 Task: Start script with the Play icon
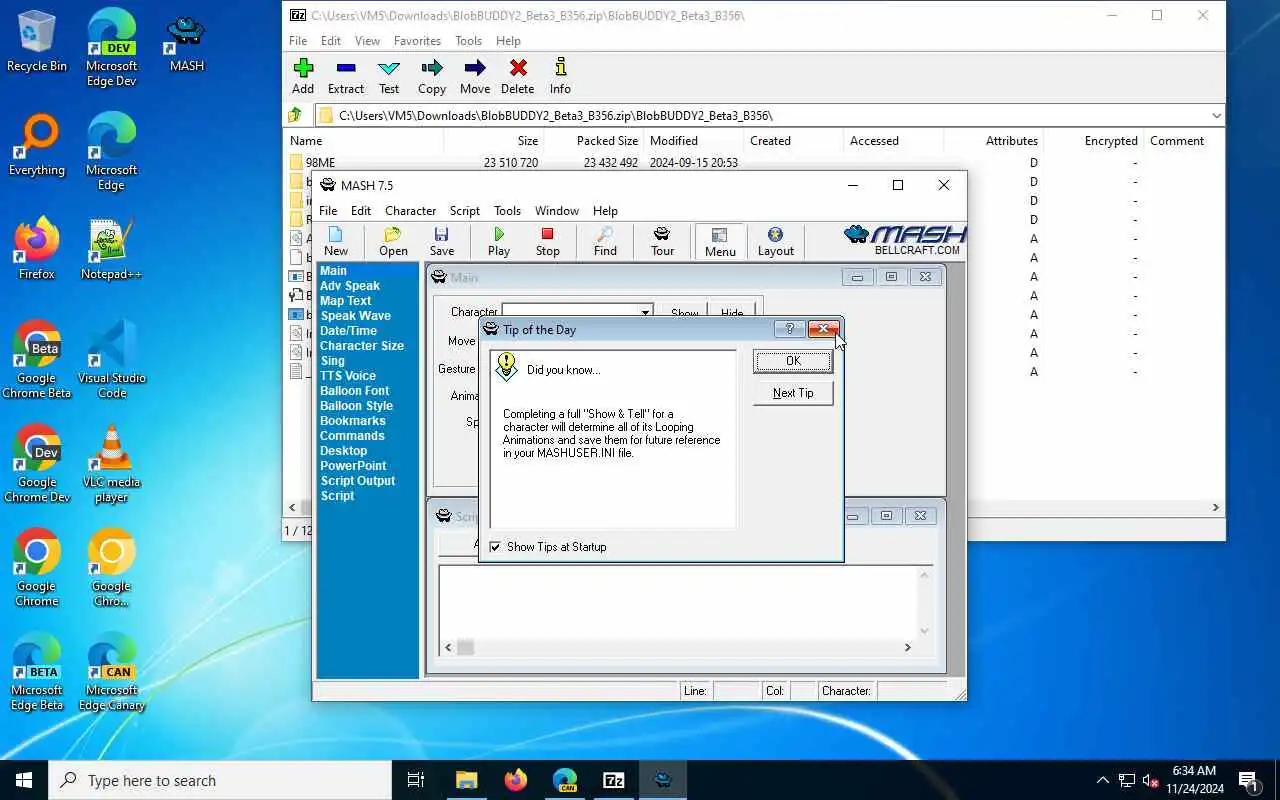point(499,241)
